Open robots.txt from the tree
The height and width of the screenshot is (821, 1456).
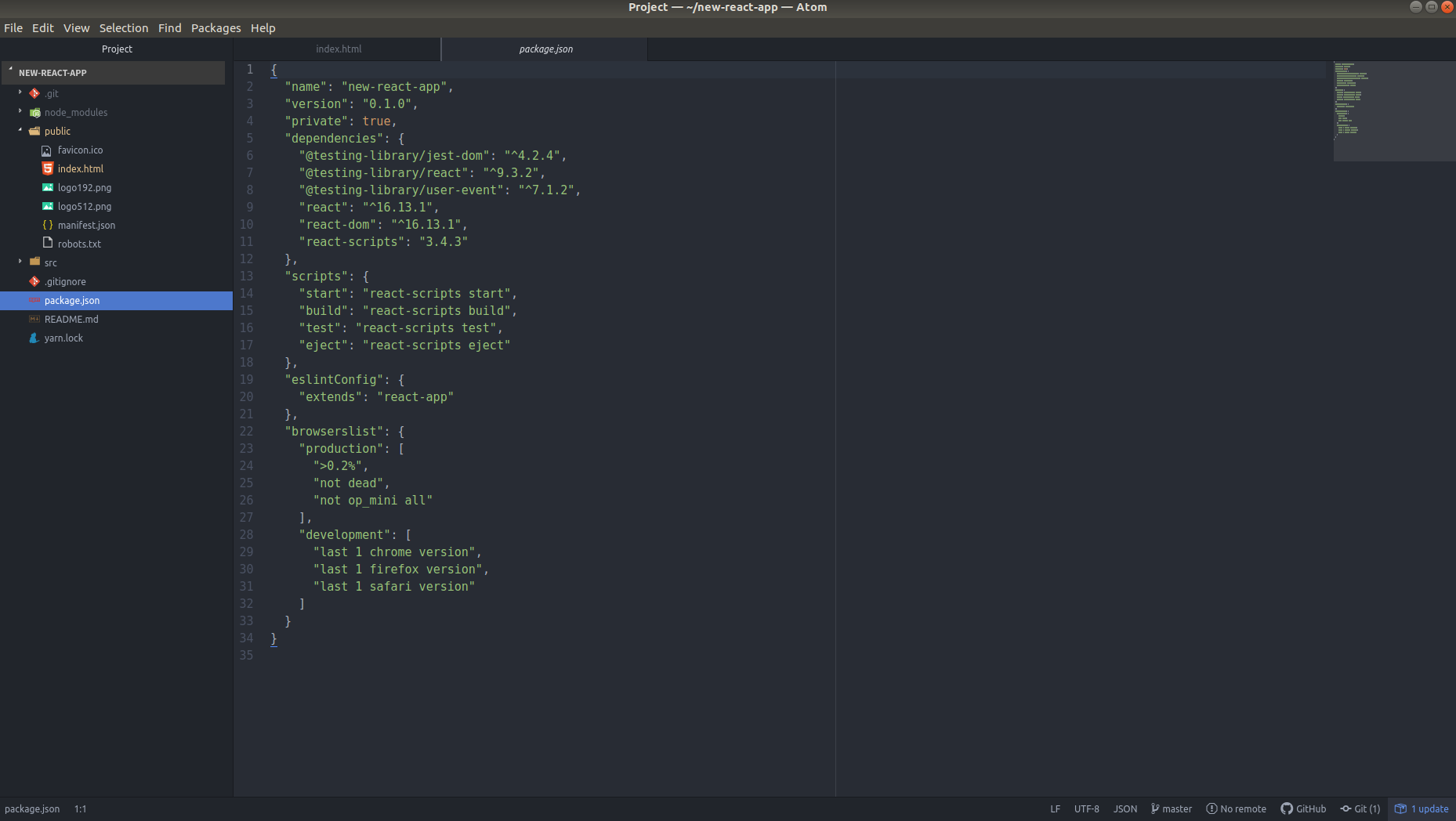(x=79, y=244)
